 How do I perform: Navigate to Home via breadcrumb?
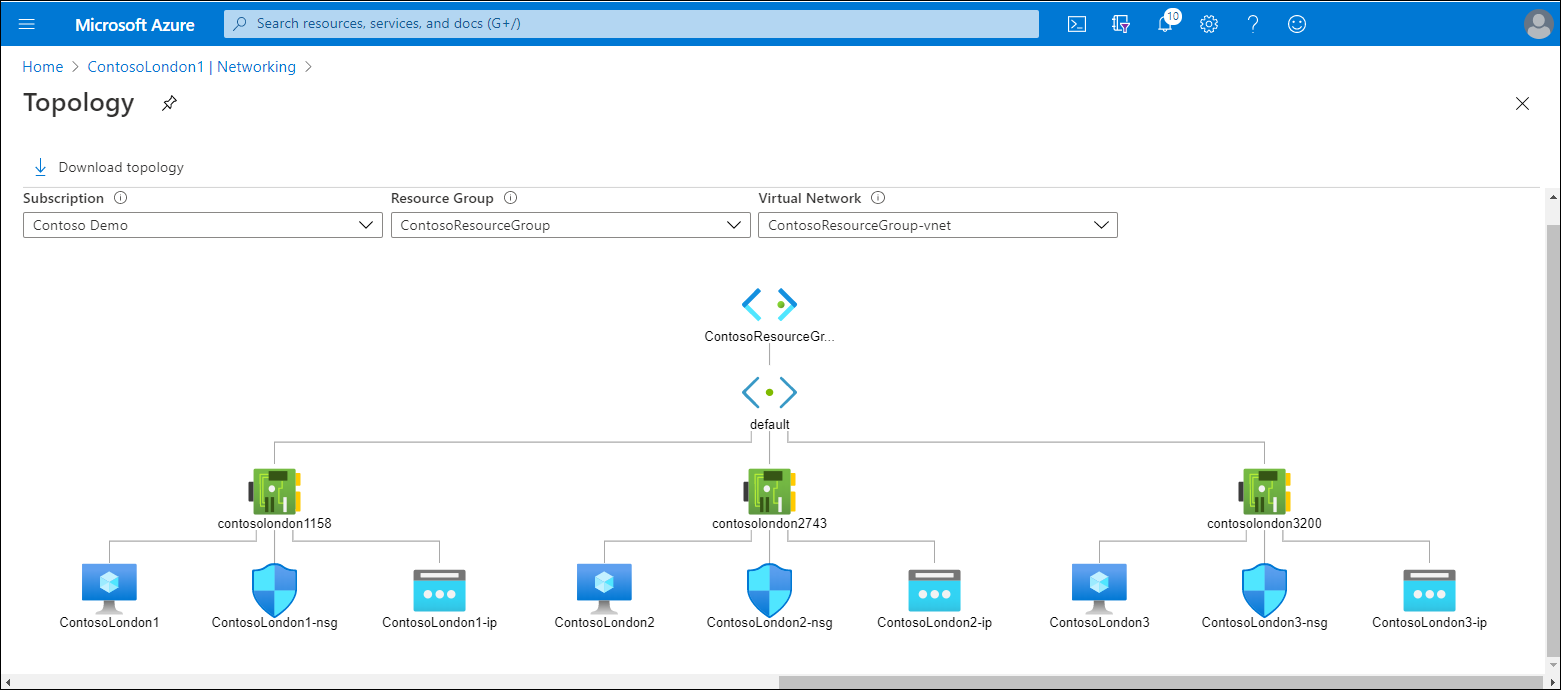tap(42, 66)
